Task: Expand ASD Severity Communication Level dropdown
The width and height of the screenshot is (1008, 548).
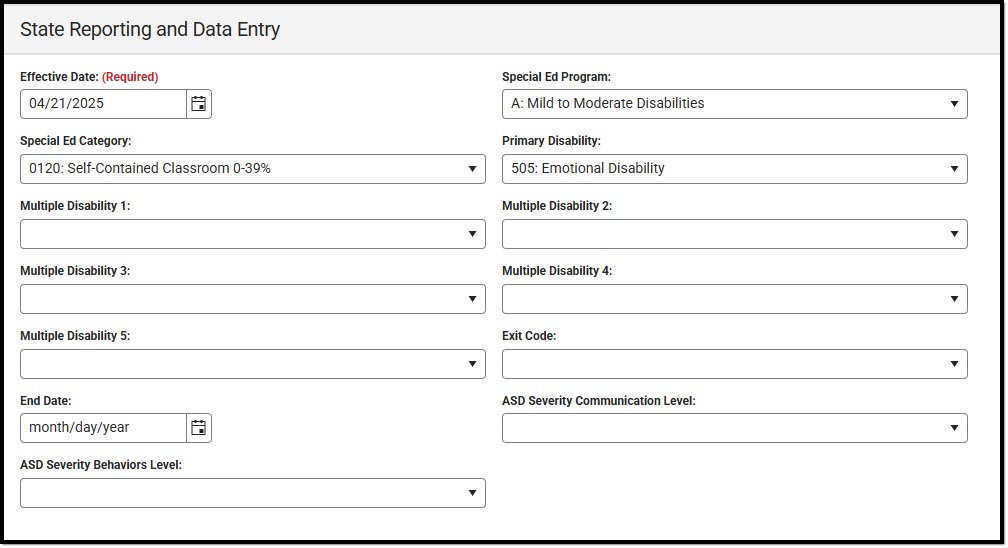Action: click(x=734, y=428)
